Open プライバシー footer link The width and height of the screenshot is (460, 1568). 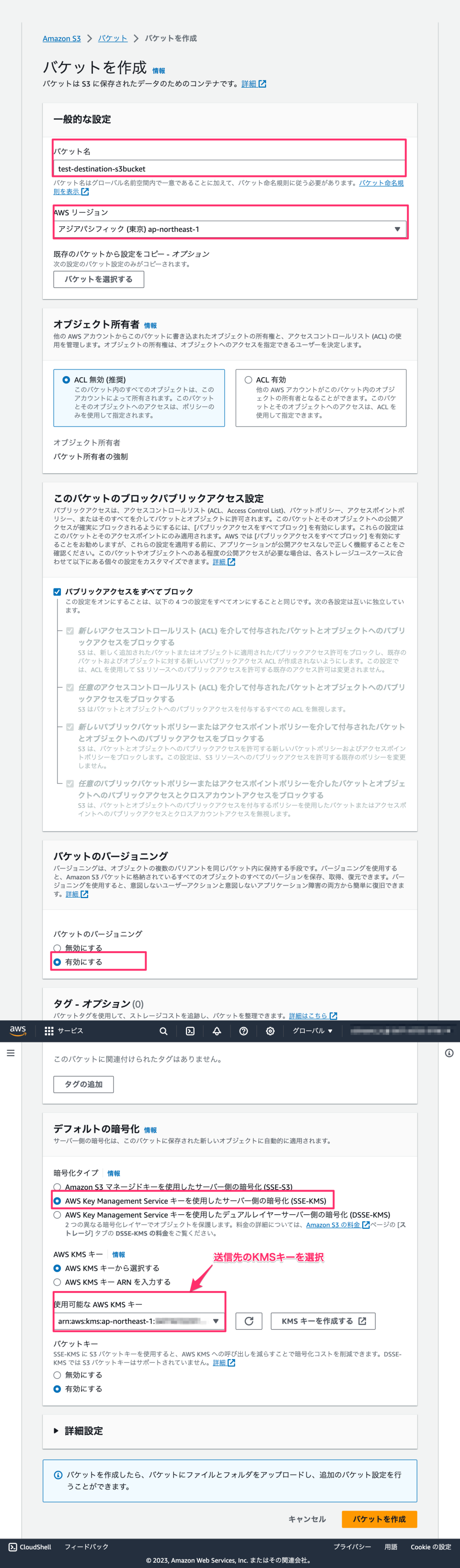point(352,1547)
